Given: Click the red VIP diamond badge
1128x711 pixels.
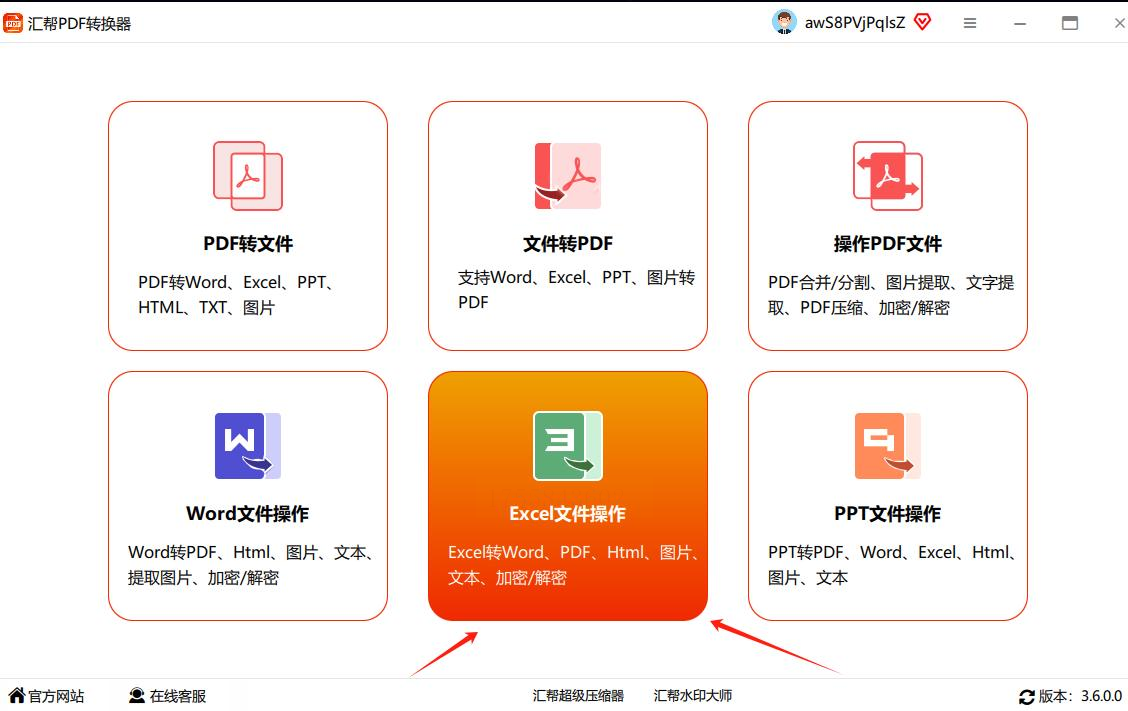Looking at the screenshot, I should 922,22.
